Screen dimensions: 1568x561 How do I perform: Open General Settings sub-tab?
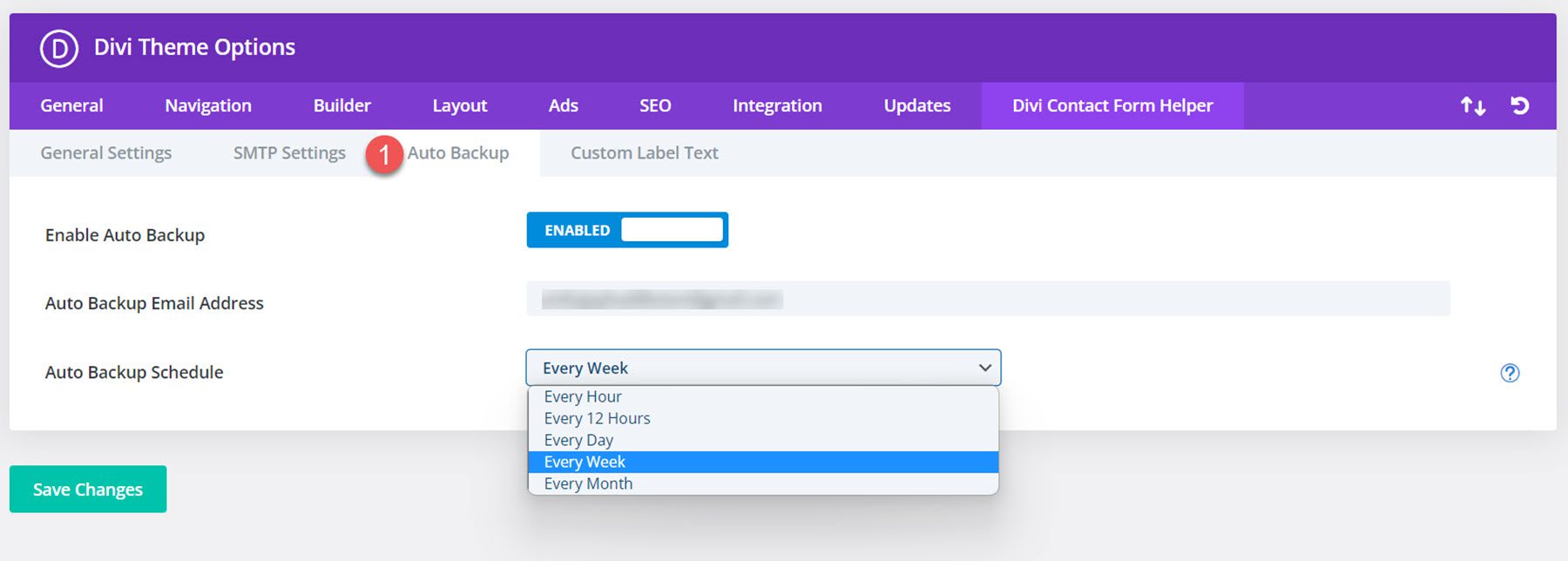106,153
